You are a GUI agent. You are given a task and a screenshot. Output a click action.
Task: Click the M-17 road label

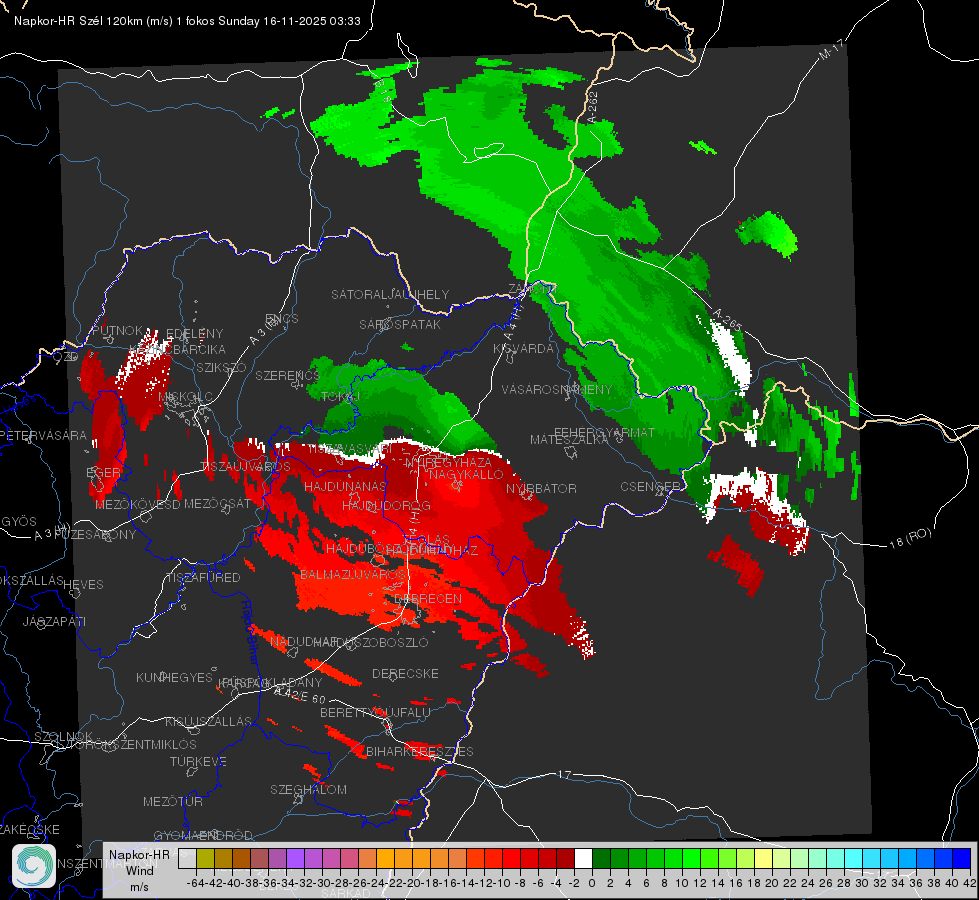832,49
